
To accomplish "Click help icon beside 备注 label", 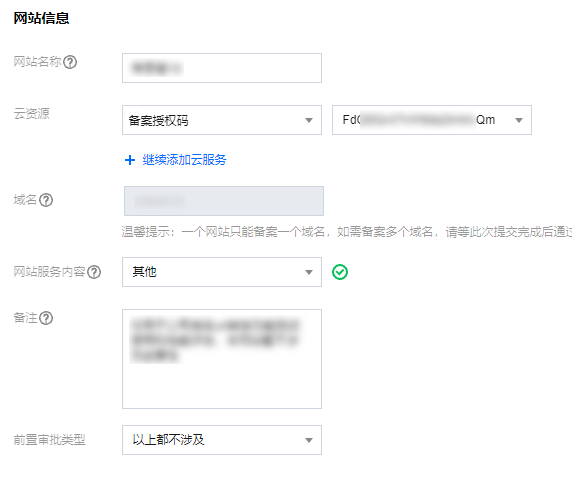I will pyautogui.click(x=46, y=318).
